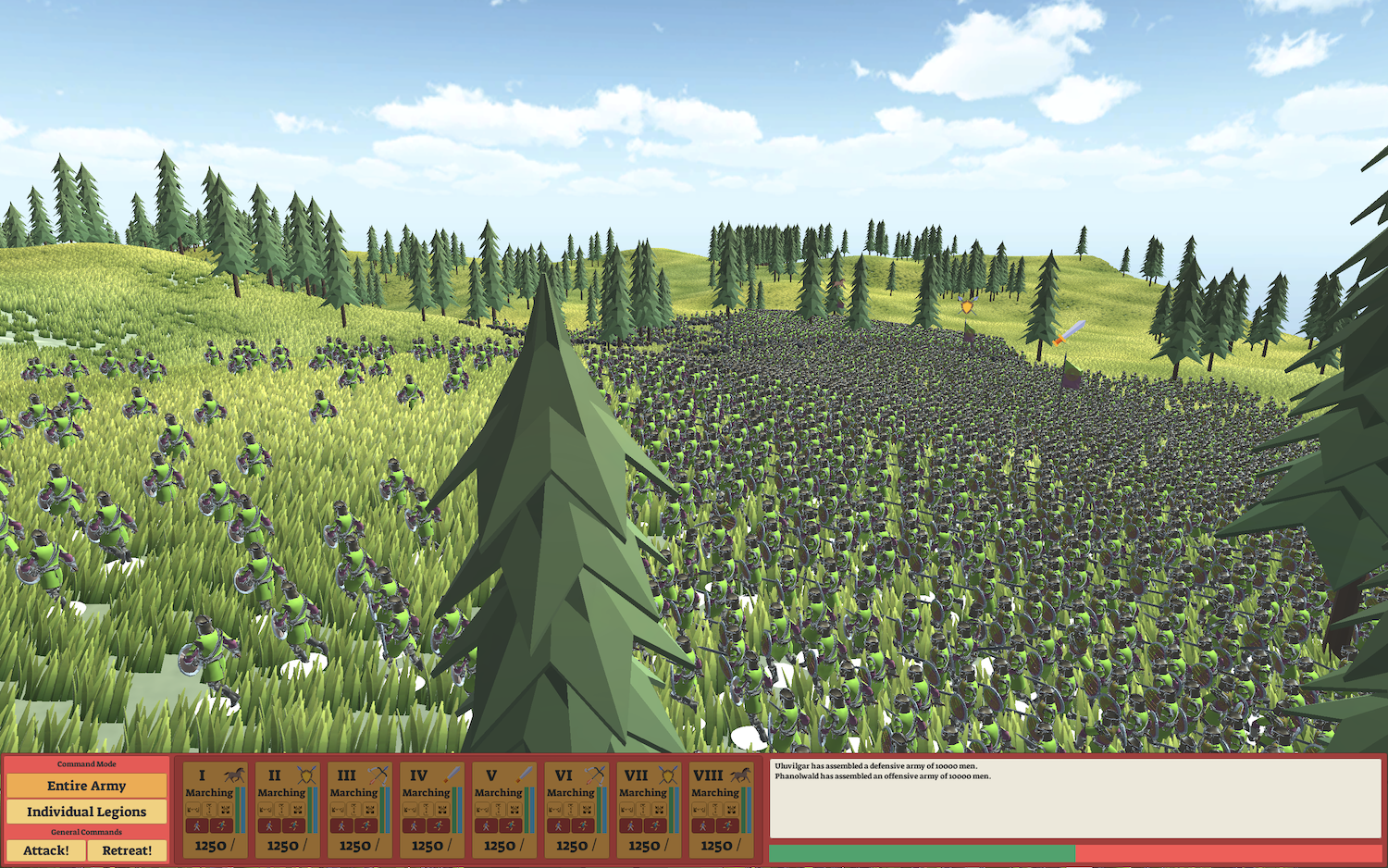Click the horse icon on Legion I card
The image size is (1388, 868).
click(234, 775)
